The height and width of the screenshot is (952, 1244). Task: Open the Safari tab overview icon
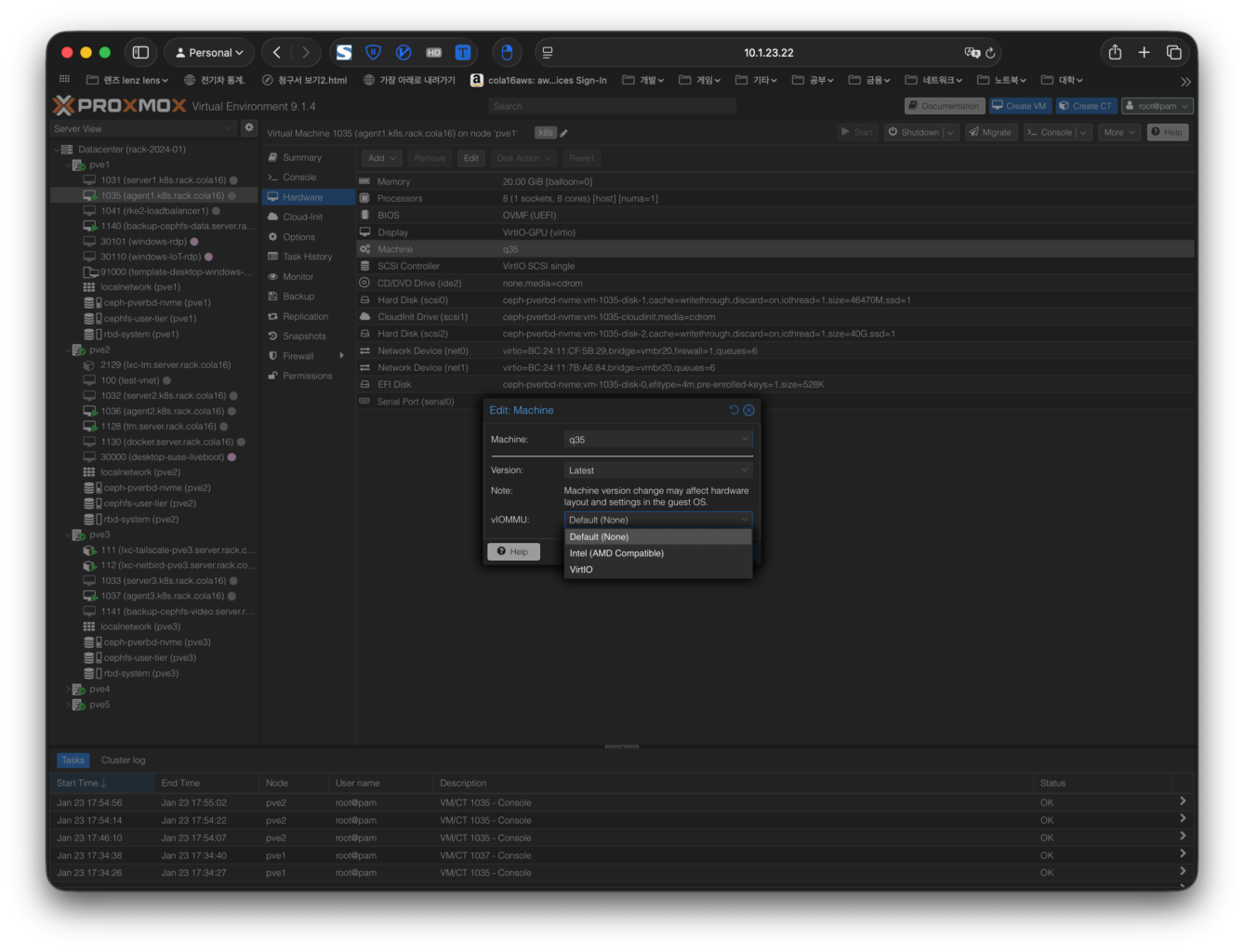pos(1174,53)
